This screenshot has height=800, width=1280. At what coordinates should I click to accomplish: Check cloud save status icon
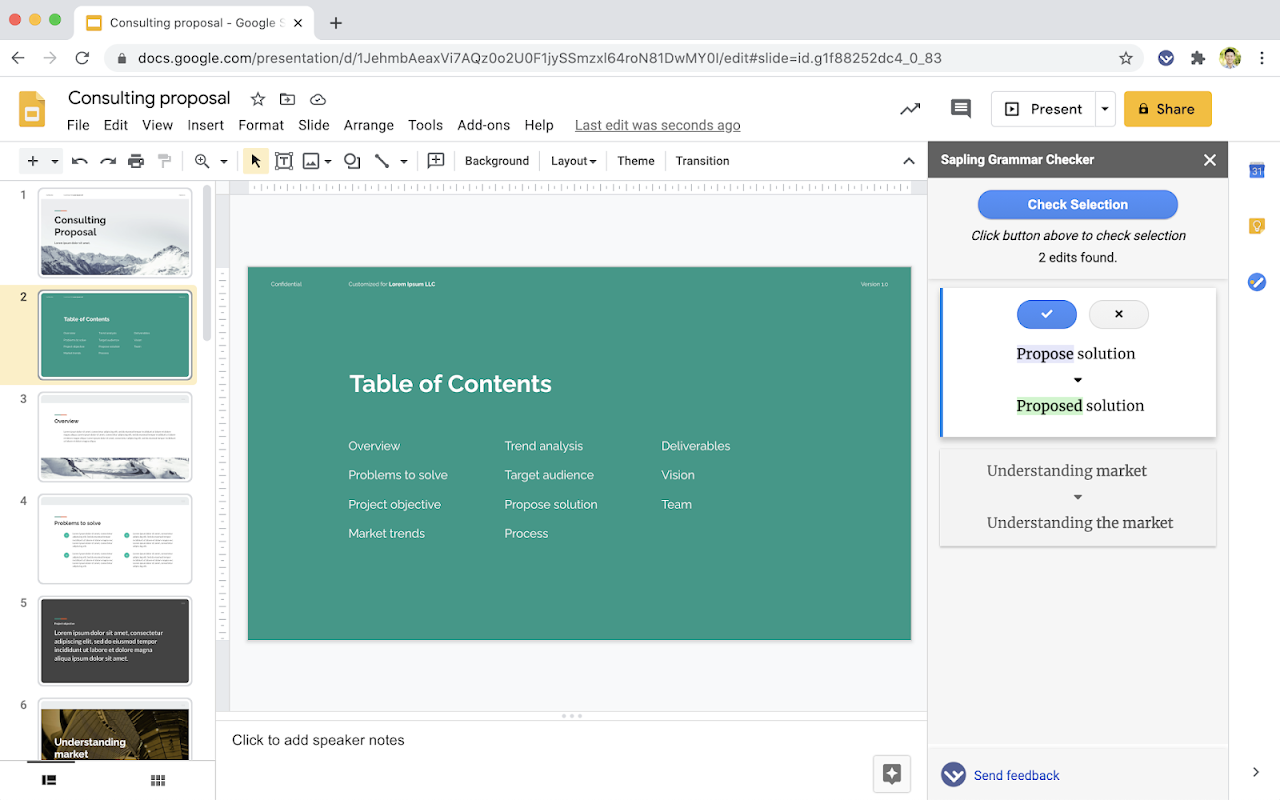[x=318, y=99]
